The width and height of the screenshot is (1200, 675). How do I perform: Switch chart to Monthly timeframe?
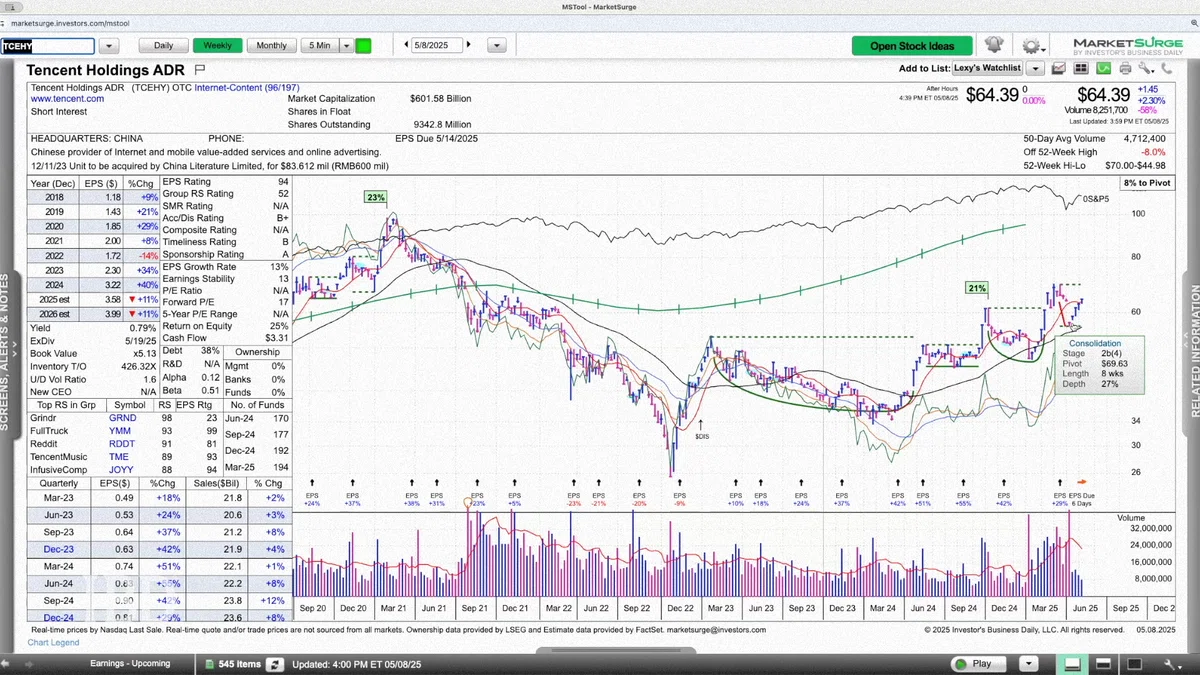point(272,45)
